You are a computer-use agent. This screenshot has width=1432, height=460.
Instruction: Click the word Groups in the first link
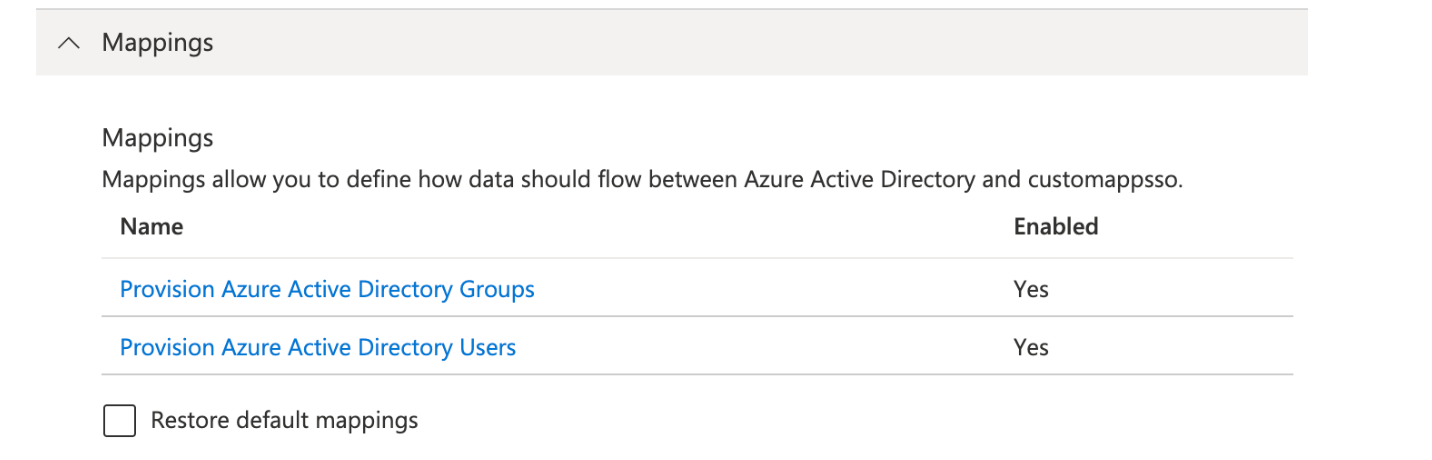[x=497, y=289]
